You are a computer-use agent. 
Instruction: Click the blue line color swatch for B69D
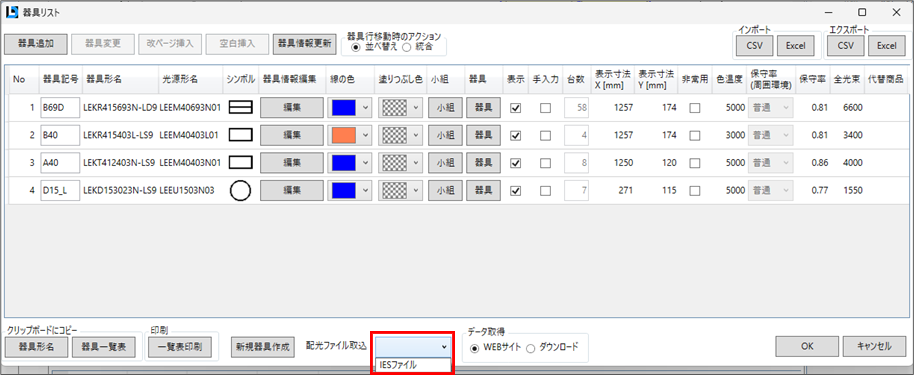[x=343, y=107]
